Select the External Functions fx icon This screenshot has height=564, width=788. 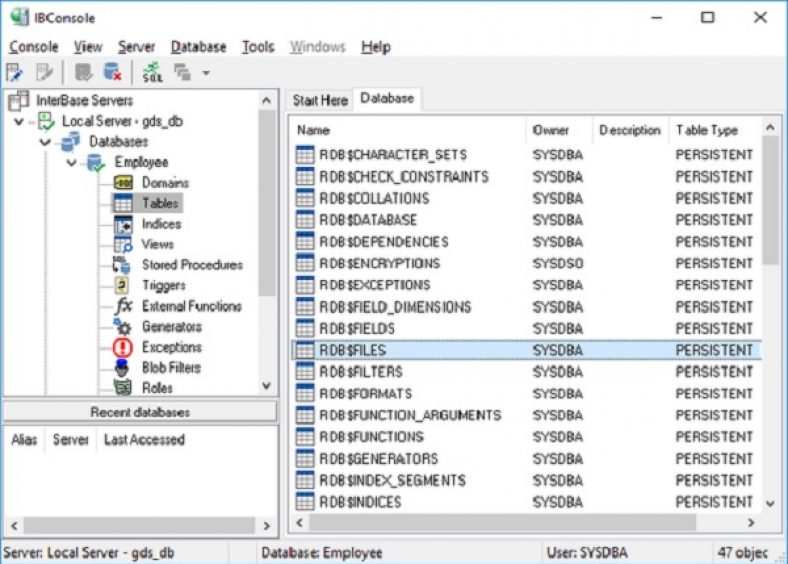click(x=123, y=306)
